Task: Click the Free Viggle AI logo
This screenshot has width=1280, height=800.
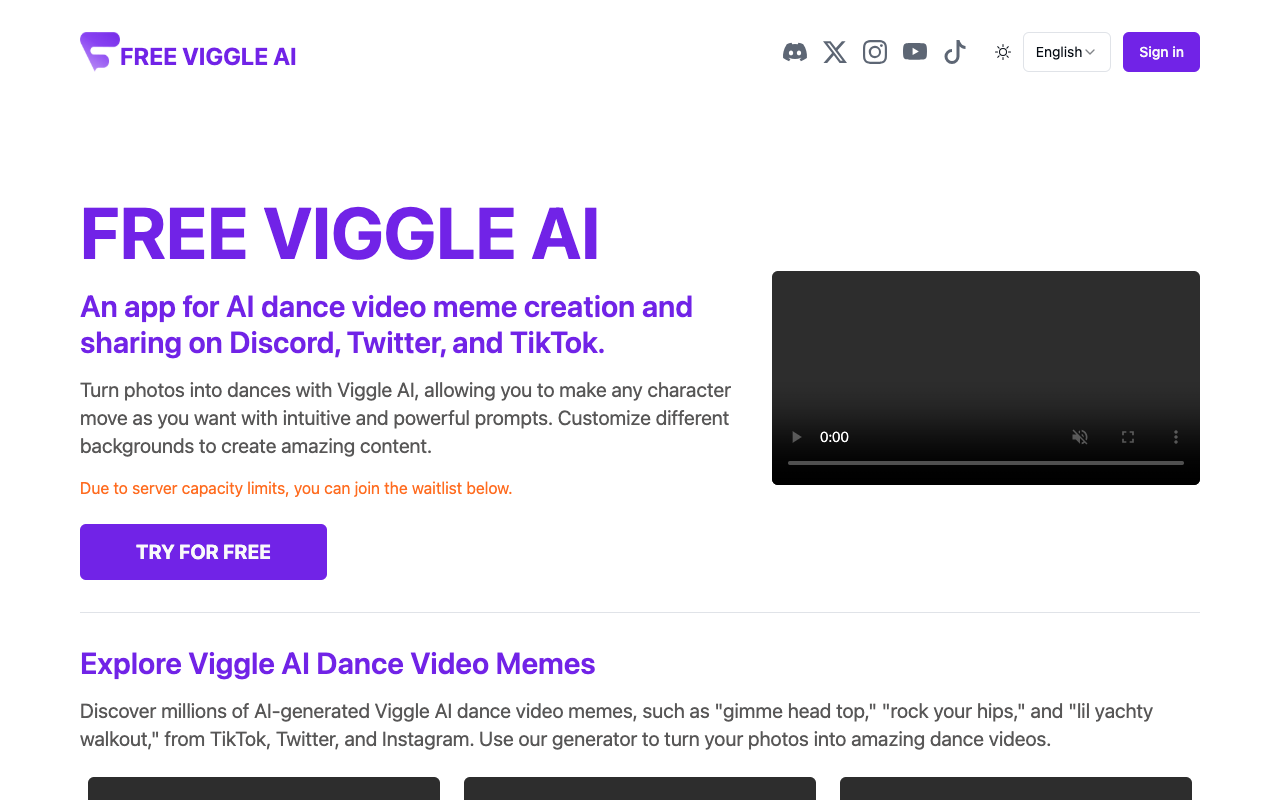Action: click(x=187, y=52)
